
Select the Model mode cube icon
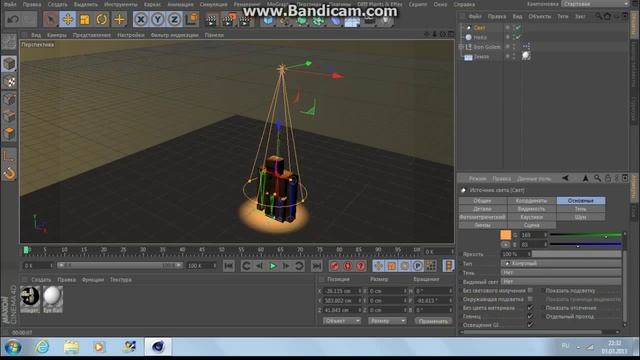(9, 64)
